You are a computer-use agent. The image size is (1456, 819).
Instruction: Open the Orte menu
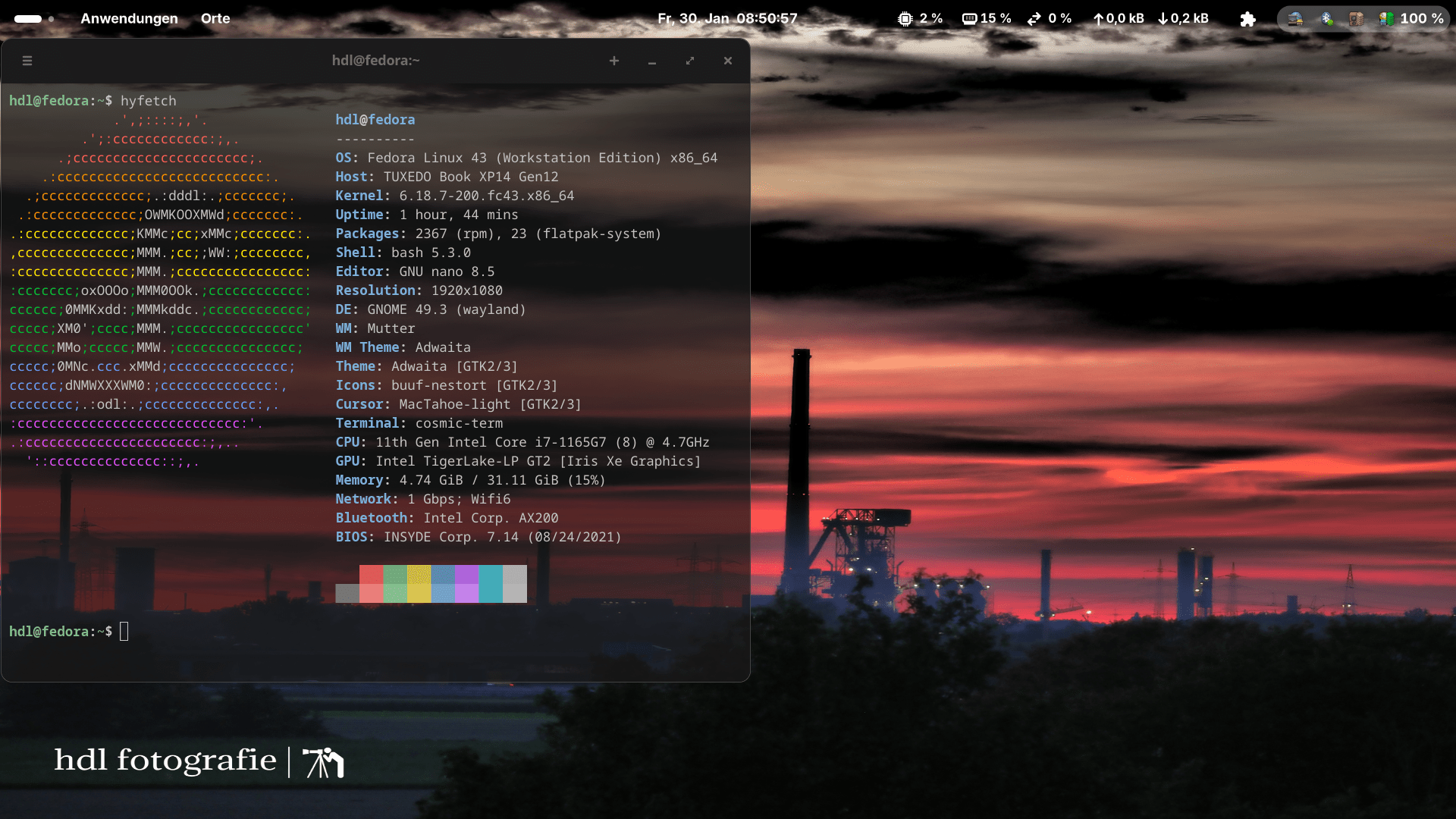pos(215,19)
